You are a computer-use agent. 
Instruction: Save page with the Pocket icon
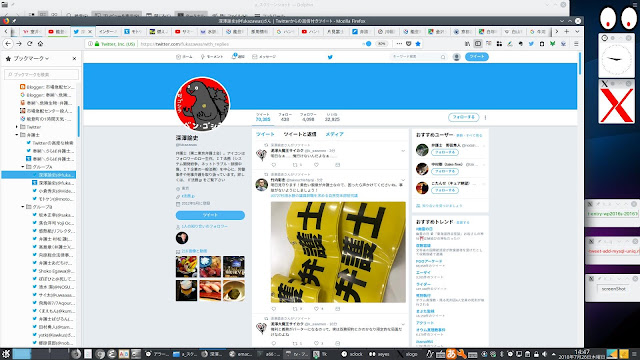409,44
